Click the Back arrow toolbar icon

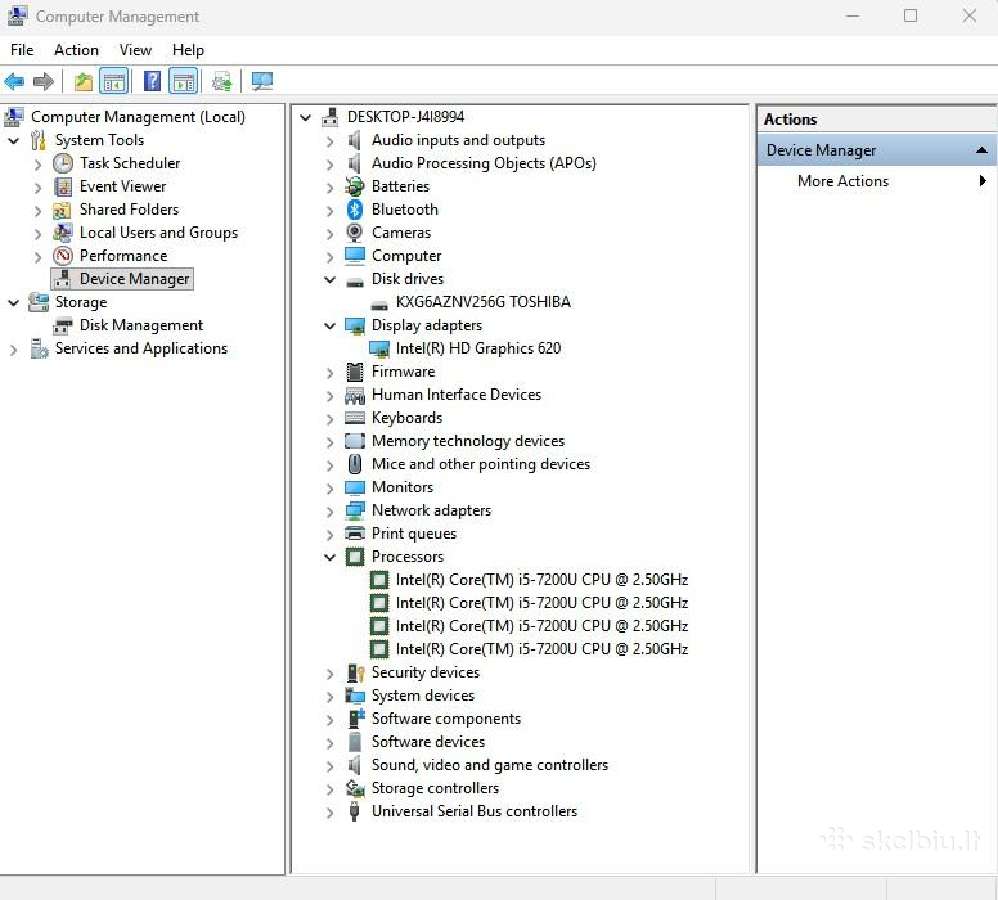14,81
